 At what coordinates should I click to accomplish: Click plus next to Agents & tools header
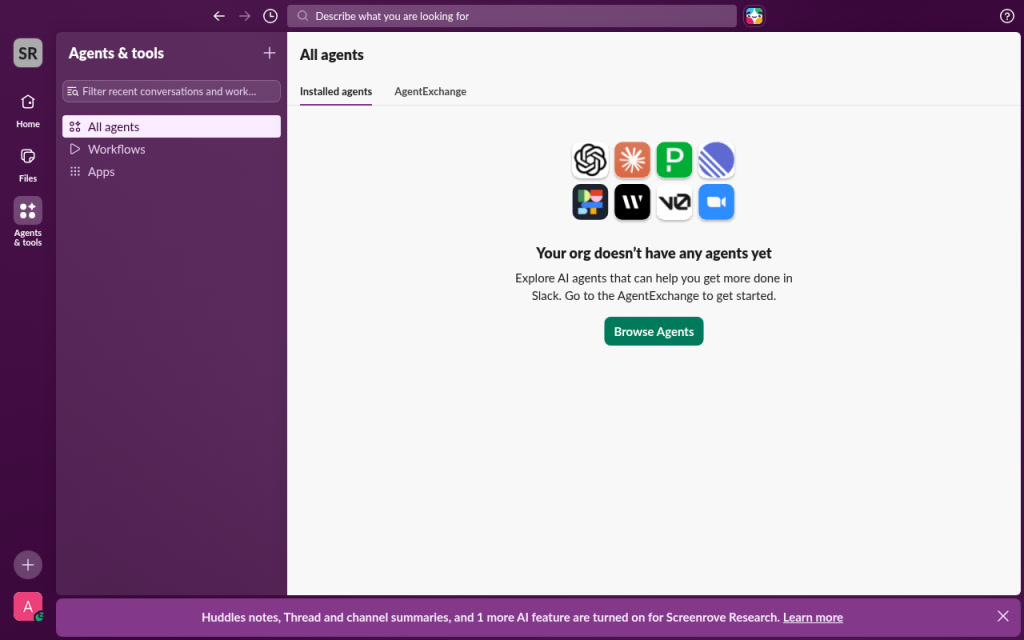click(269, 53)
